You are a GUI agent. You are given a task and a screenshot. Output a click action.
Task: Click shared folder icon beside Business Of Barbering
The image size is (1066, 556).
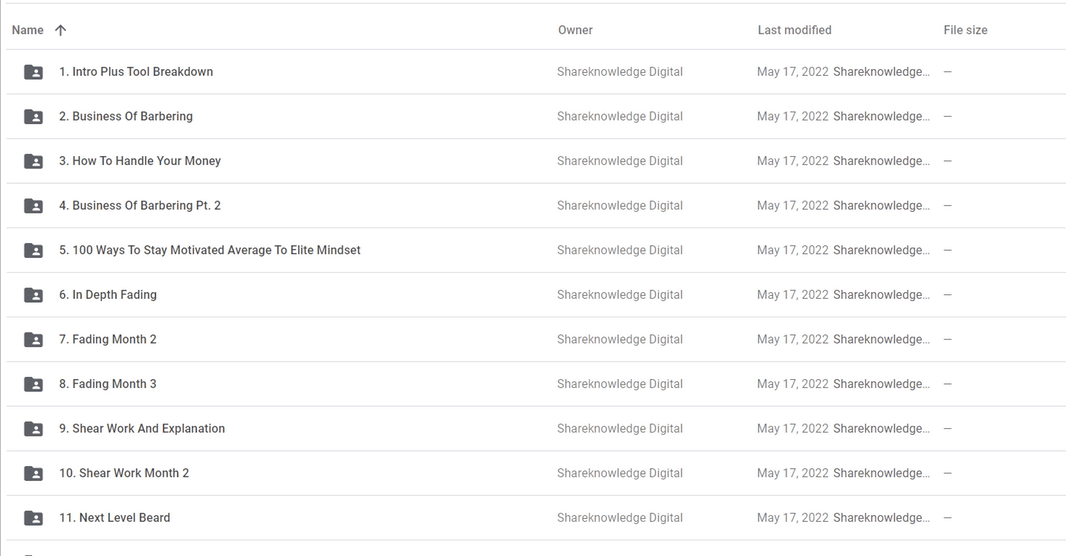[33, 117]
